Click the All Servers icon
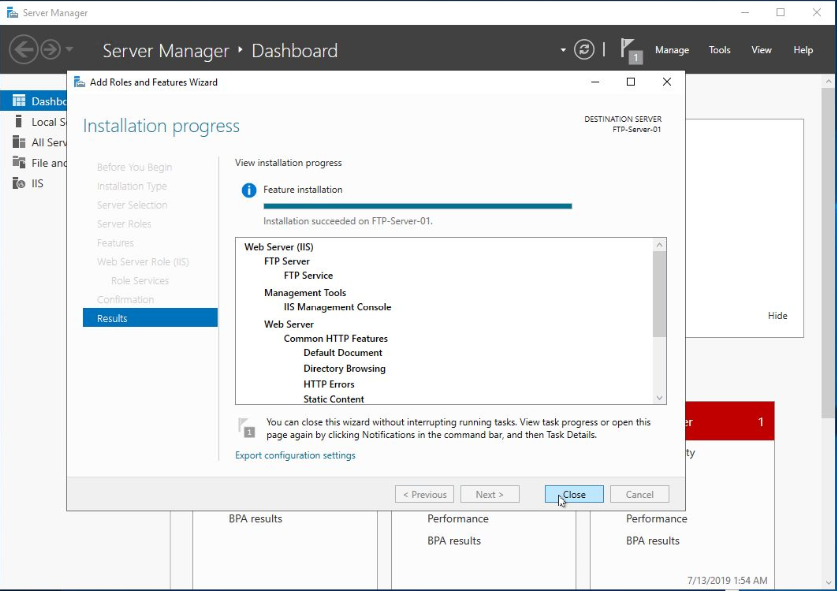This screenshot has width=837, height=591. (19, 141)
